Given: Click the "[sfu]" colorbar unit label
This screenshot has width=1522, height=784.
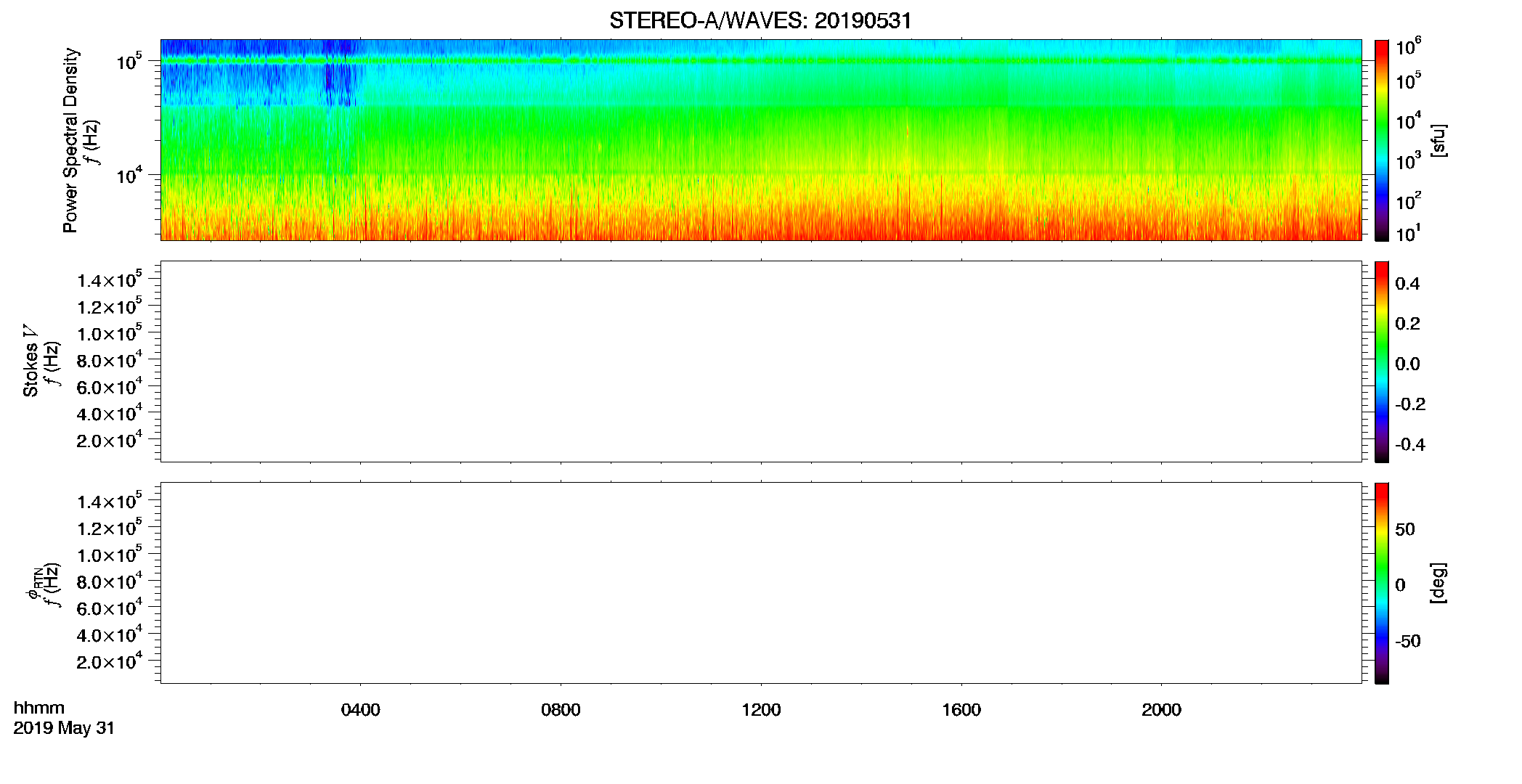Looking at the screenshot, I should [x=1438, y=140].
